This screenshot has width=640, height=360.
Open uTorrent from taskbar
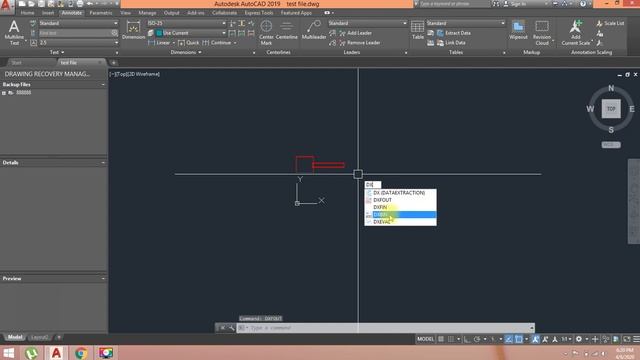tap(31, 353)
